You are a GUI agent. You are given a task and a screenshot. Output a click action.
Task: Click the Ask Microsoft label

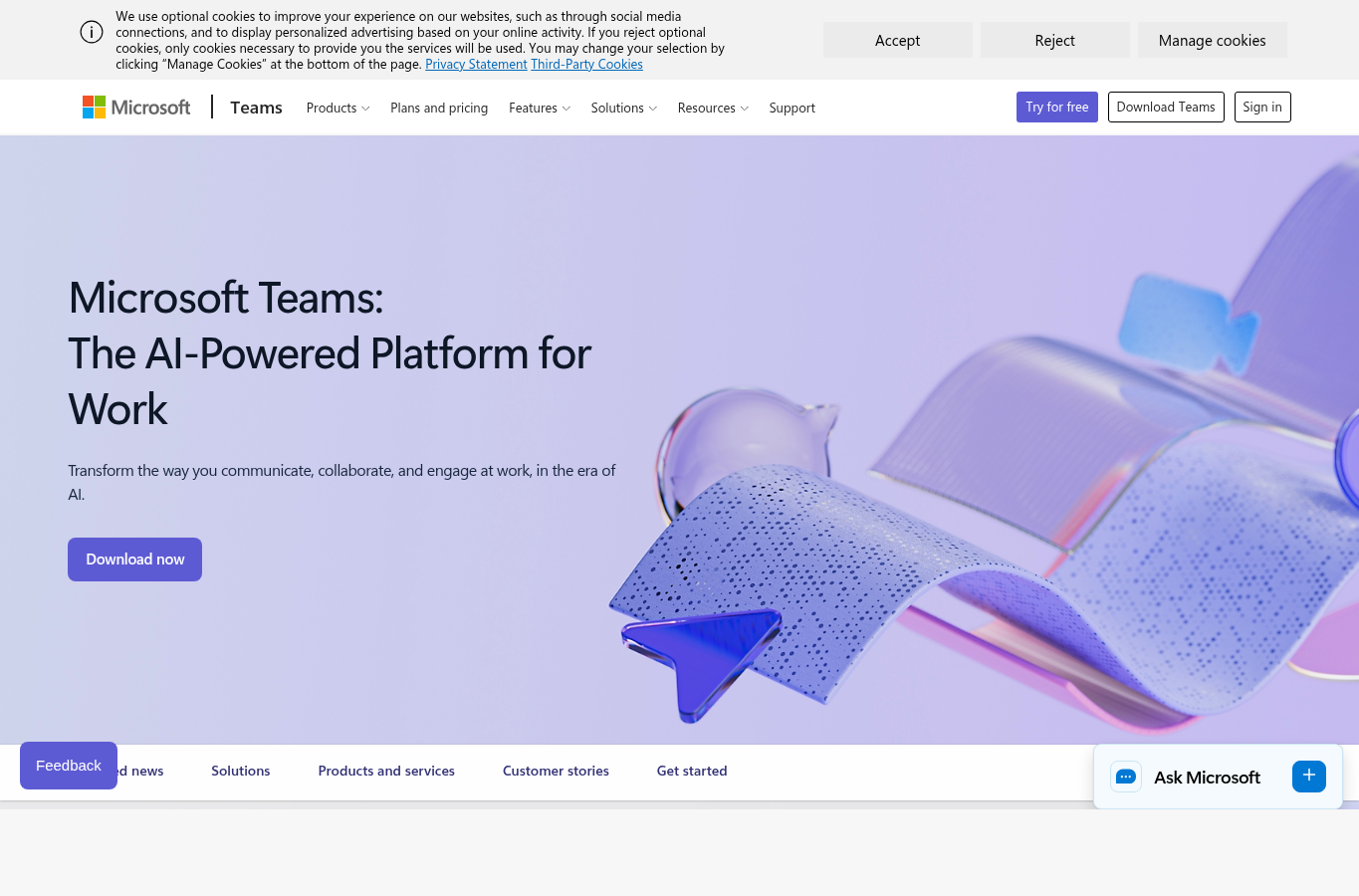pyautogui.click(x=1207, y=778)
